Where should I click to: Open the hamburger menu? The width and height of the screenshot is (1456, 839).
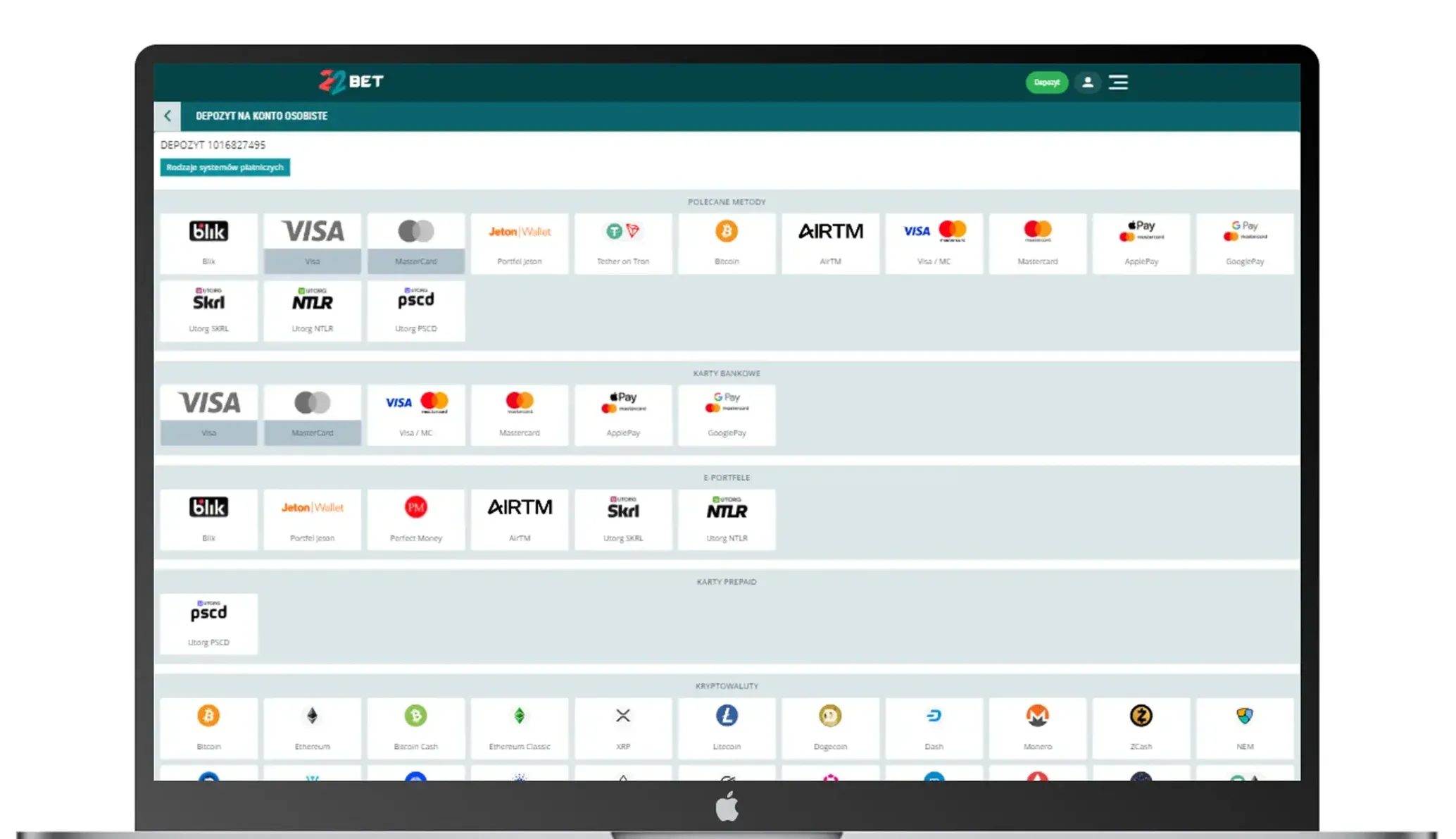coord(1118,82)
